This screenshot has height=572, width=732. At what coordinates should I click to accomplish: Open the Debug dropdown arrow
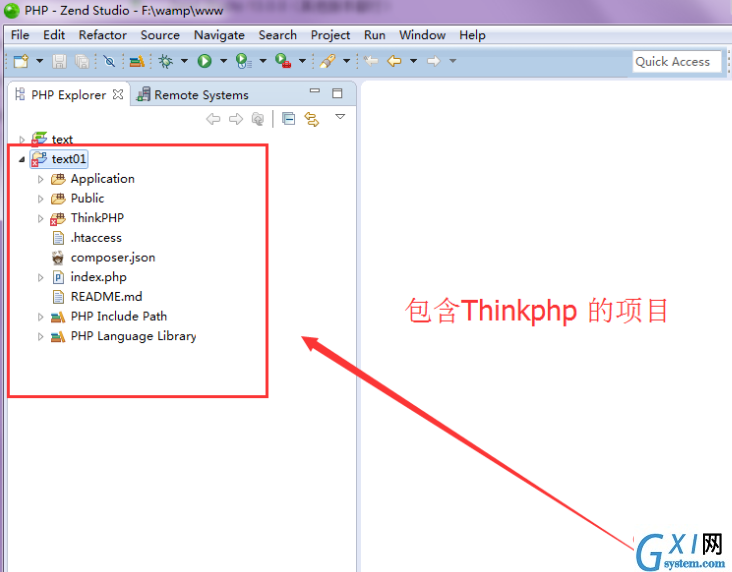[x=184, y=61]
